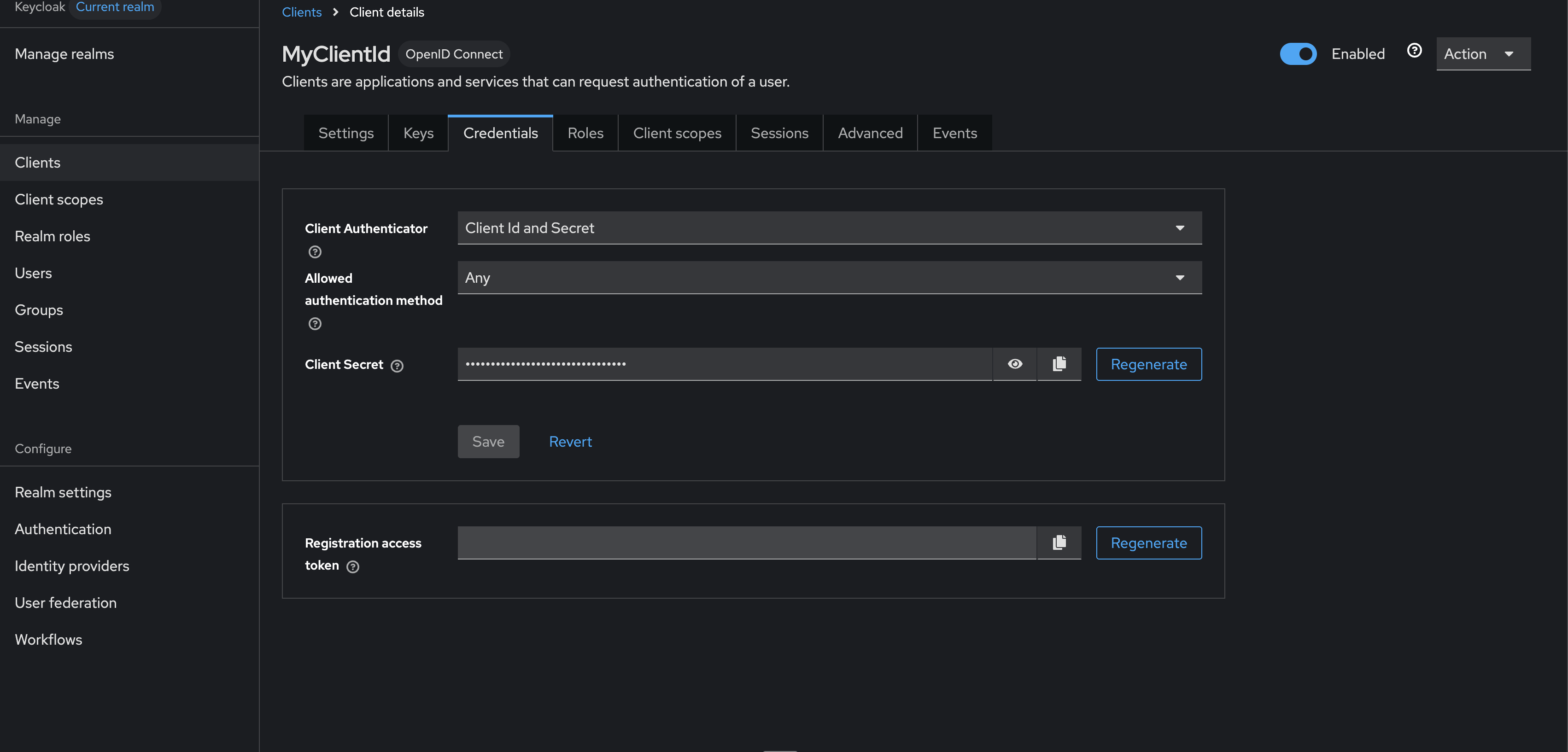The height and width of the screenshot is (752, 1568).
Task: Expand the Allowed authentication method dropdown
Action: click(830, 278)
